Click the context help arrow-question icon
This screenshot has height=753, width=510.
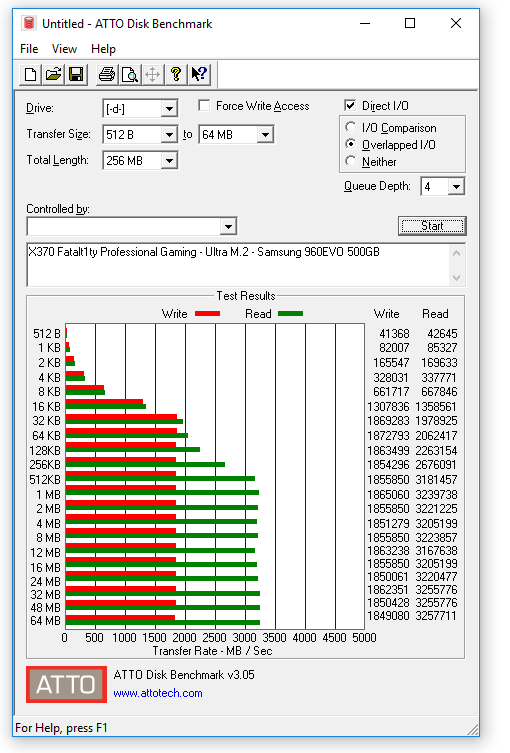[x=199, y=74]
